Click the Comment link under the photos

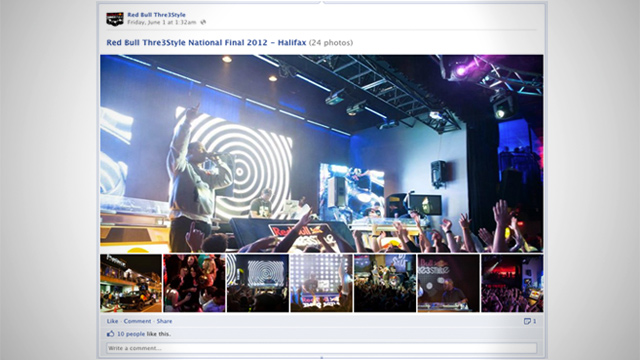137,321
